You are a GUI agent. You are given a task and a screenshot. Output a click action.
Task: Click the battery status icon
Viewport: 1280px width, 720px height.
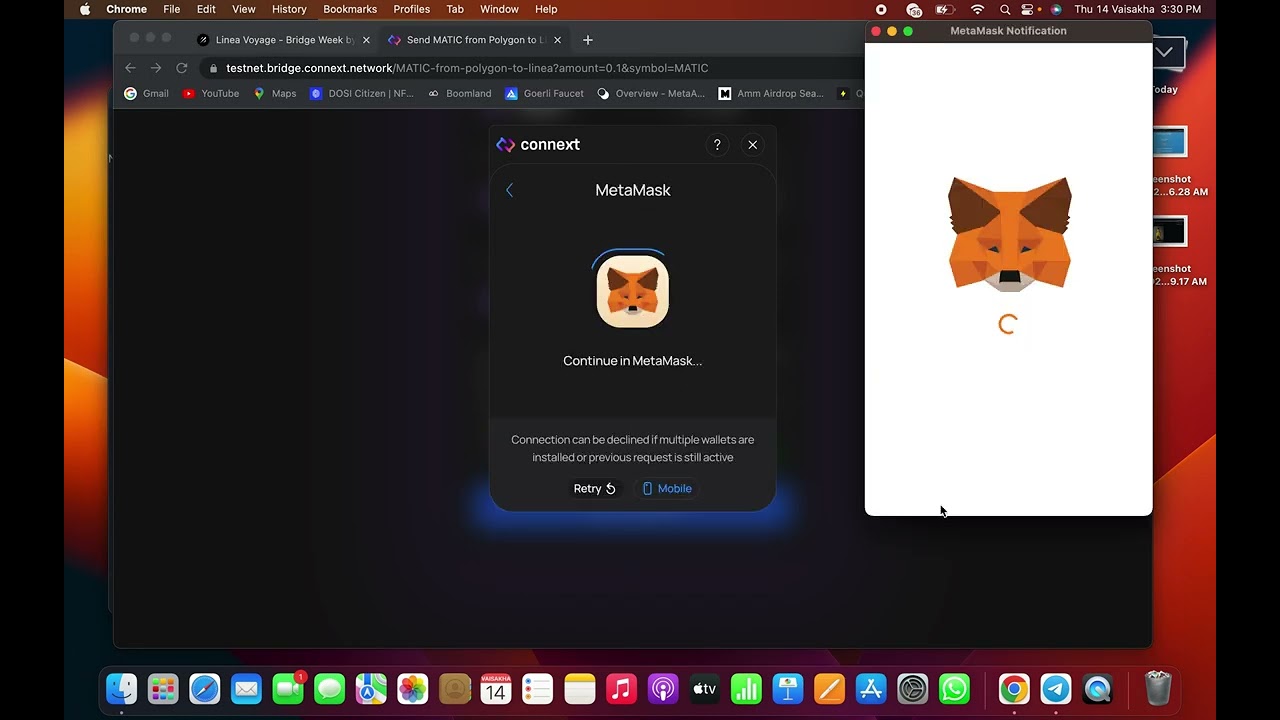tap(944, 9)
